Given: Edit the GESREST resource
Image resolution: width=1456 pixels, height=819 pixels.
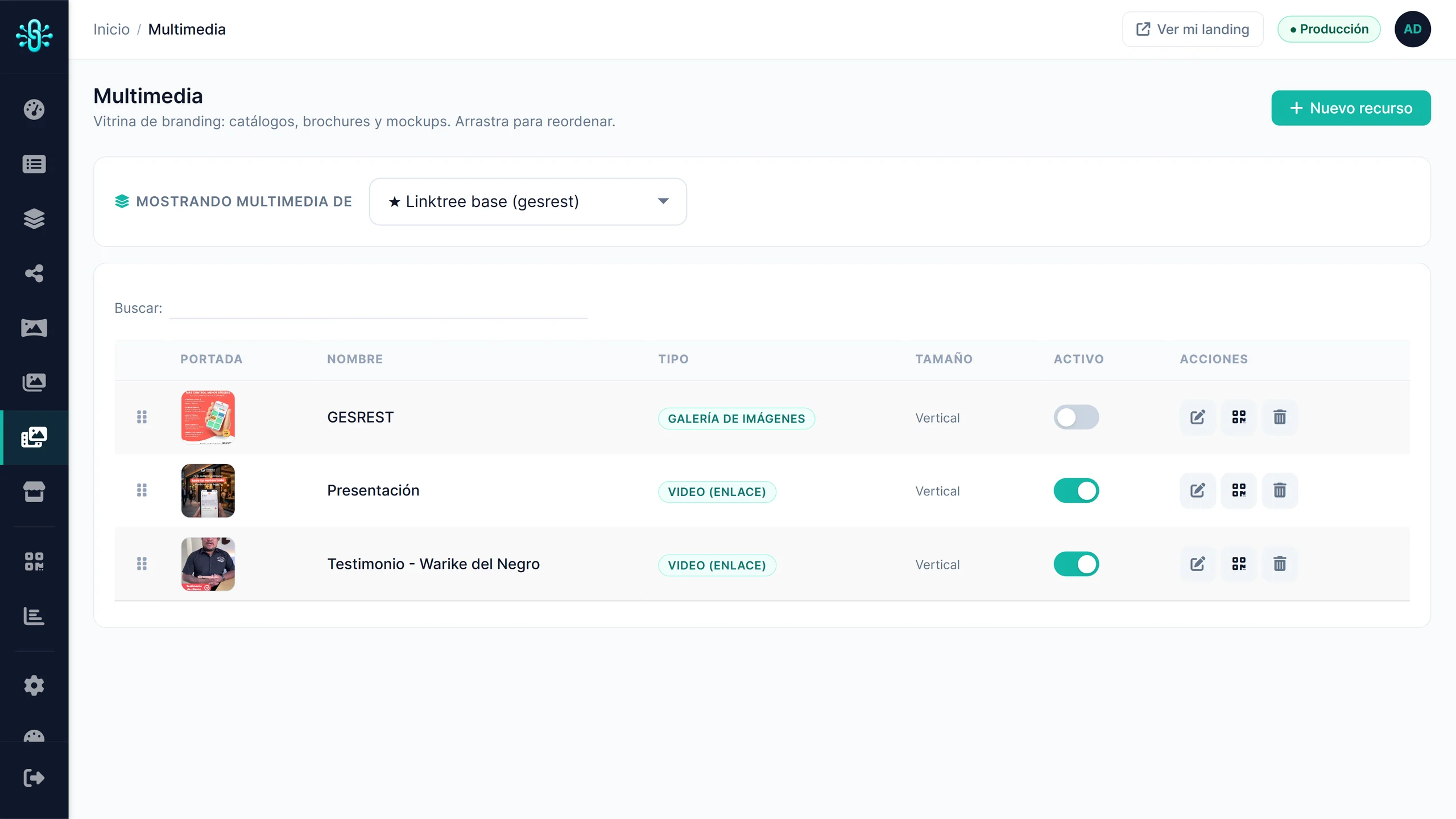Looking at the screenshot, I should coord(1198,417).
